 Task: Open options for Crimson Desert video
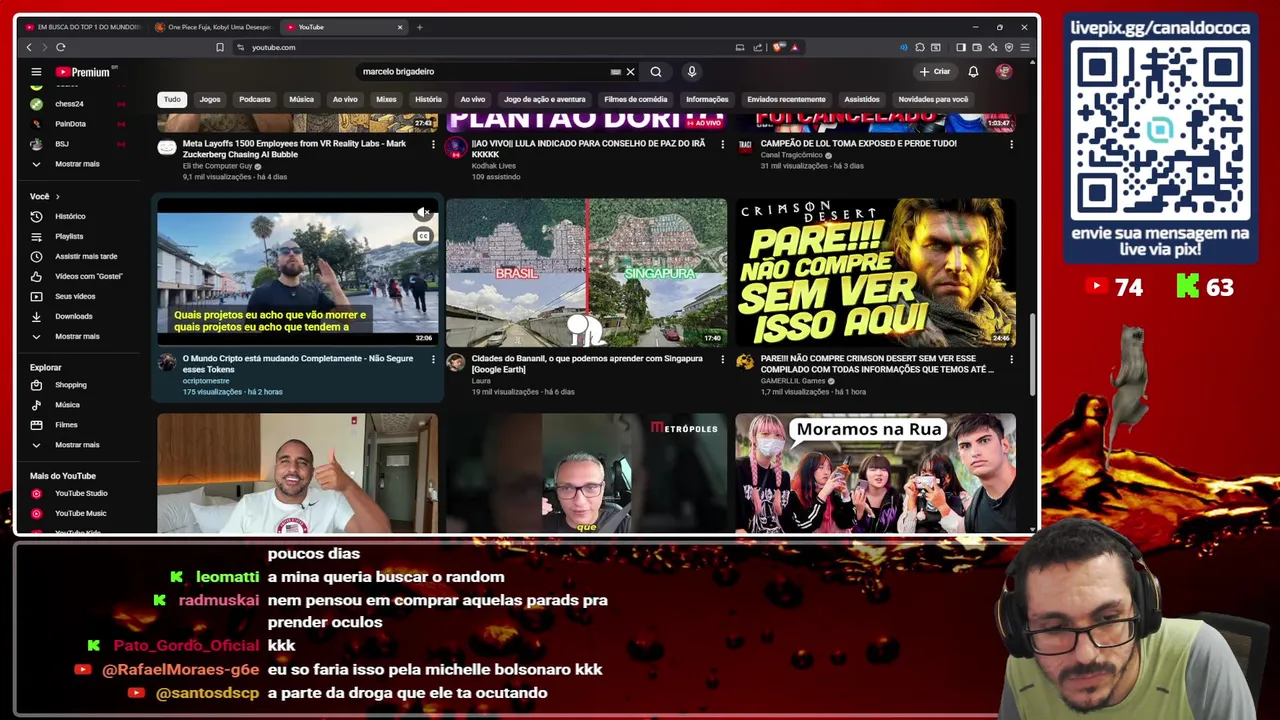(1011, 359)
